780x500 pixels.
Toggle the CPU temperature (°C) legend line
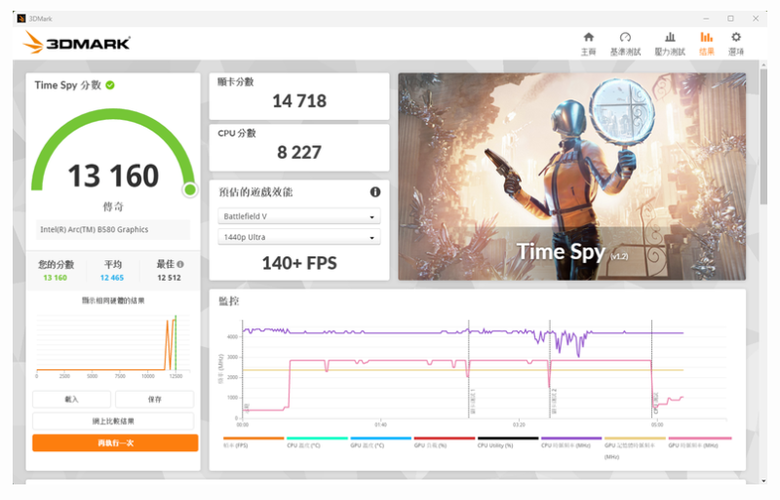point(317,442)
